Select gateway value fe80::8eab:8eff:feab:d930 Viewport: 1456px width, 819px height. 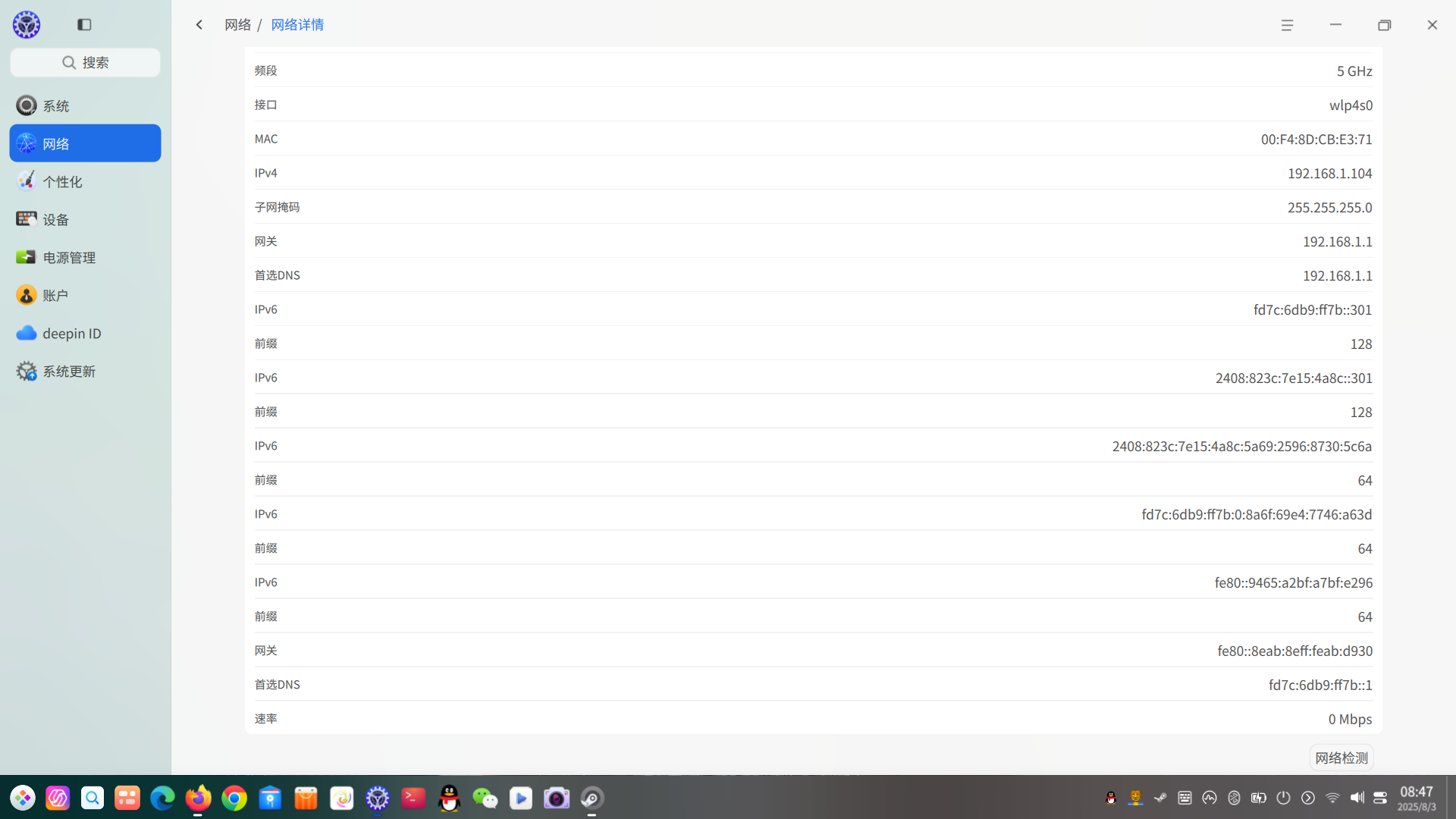click(x=1294, y=651)
